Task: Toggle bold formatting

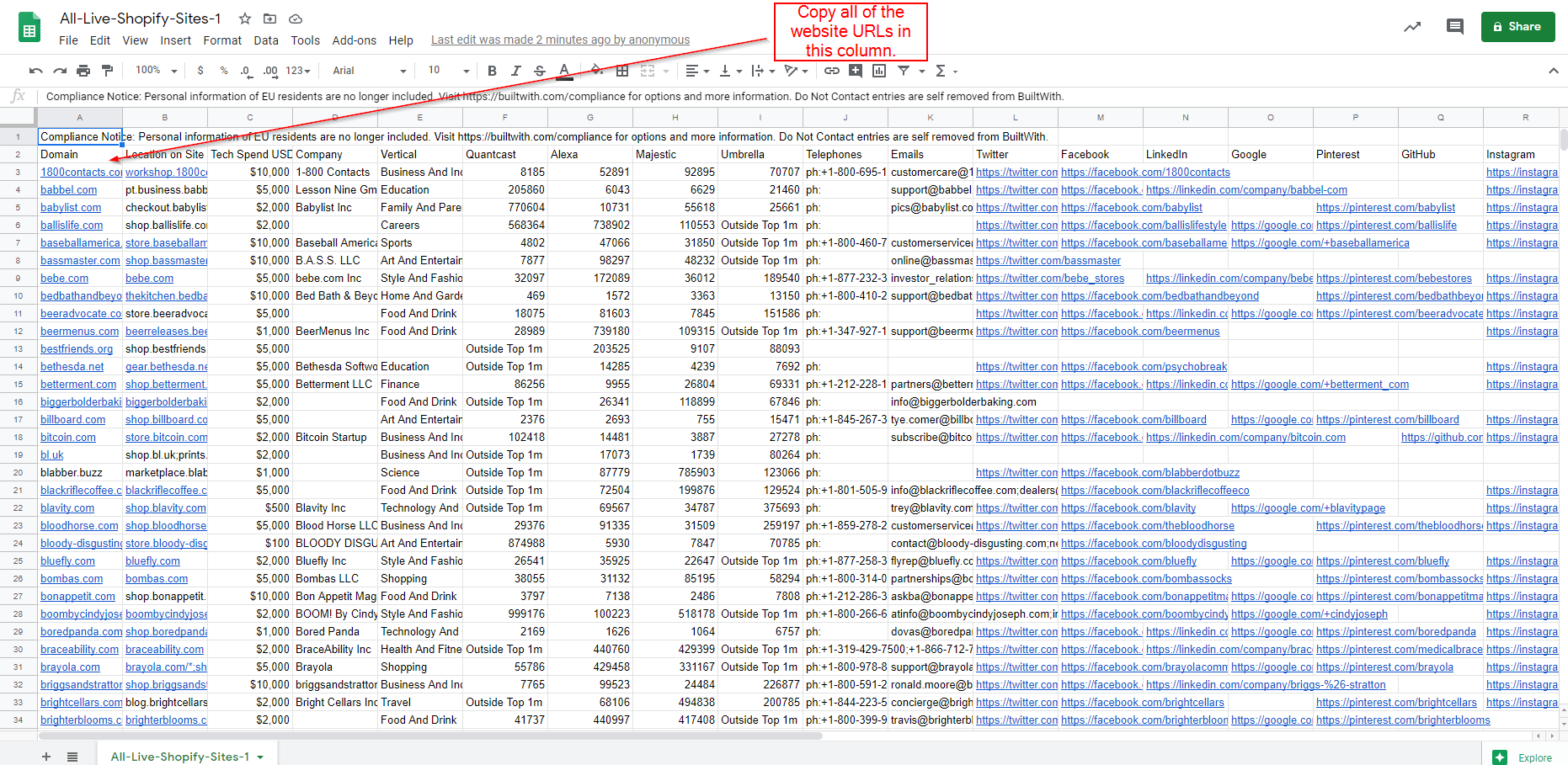Action: coord(492,71)
